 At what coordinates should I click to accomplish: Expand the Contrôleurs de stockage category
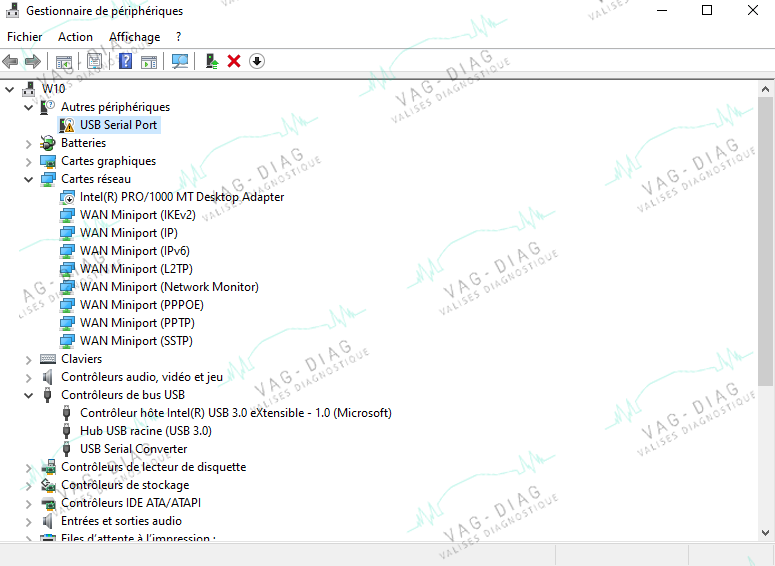tap(29, 486)
